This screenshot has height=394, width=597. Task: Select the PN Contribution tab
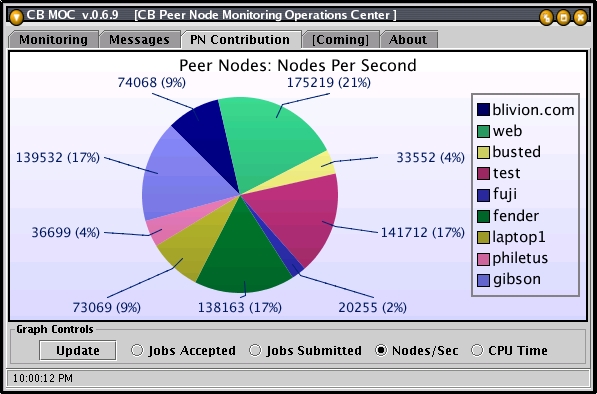point(240,40)
